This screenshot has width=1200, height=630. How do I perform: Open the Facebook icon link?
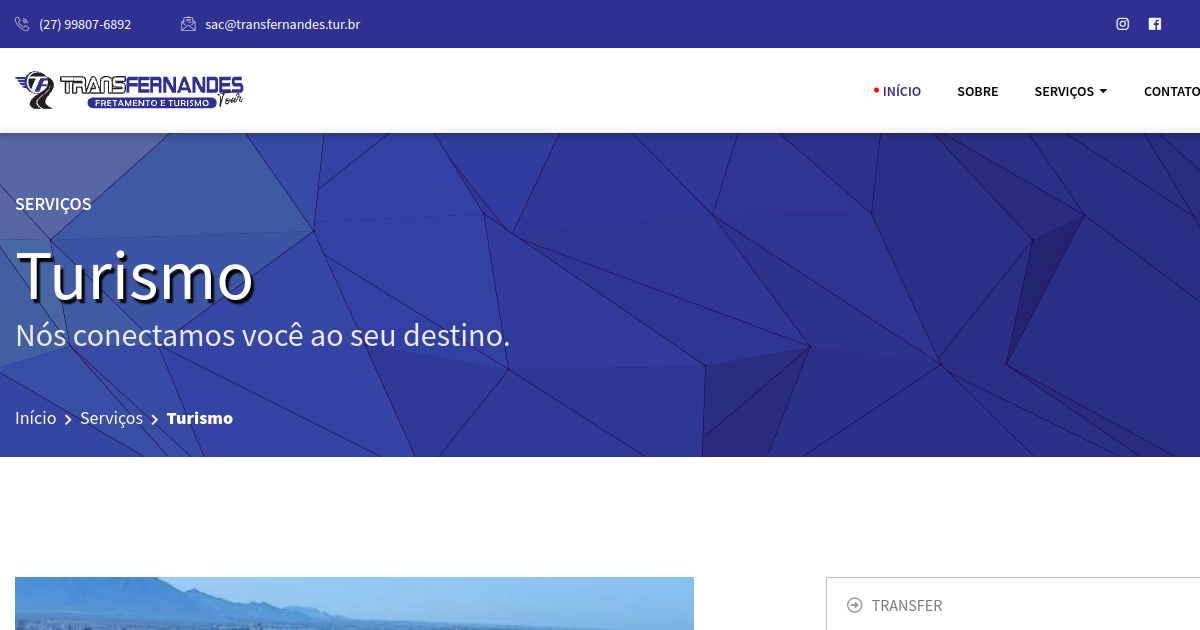pos(1155,24)
